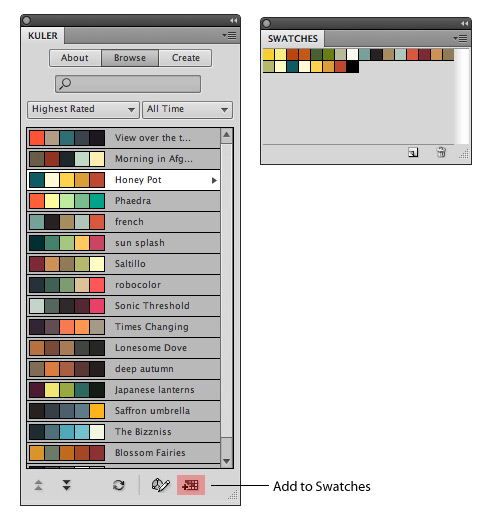The width and height of the screenshot is (491, 529).
Task: Switch to the Browse tab
Action: [130, 58]
